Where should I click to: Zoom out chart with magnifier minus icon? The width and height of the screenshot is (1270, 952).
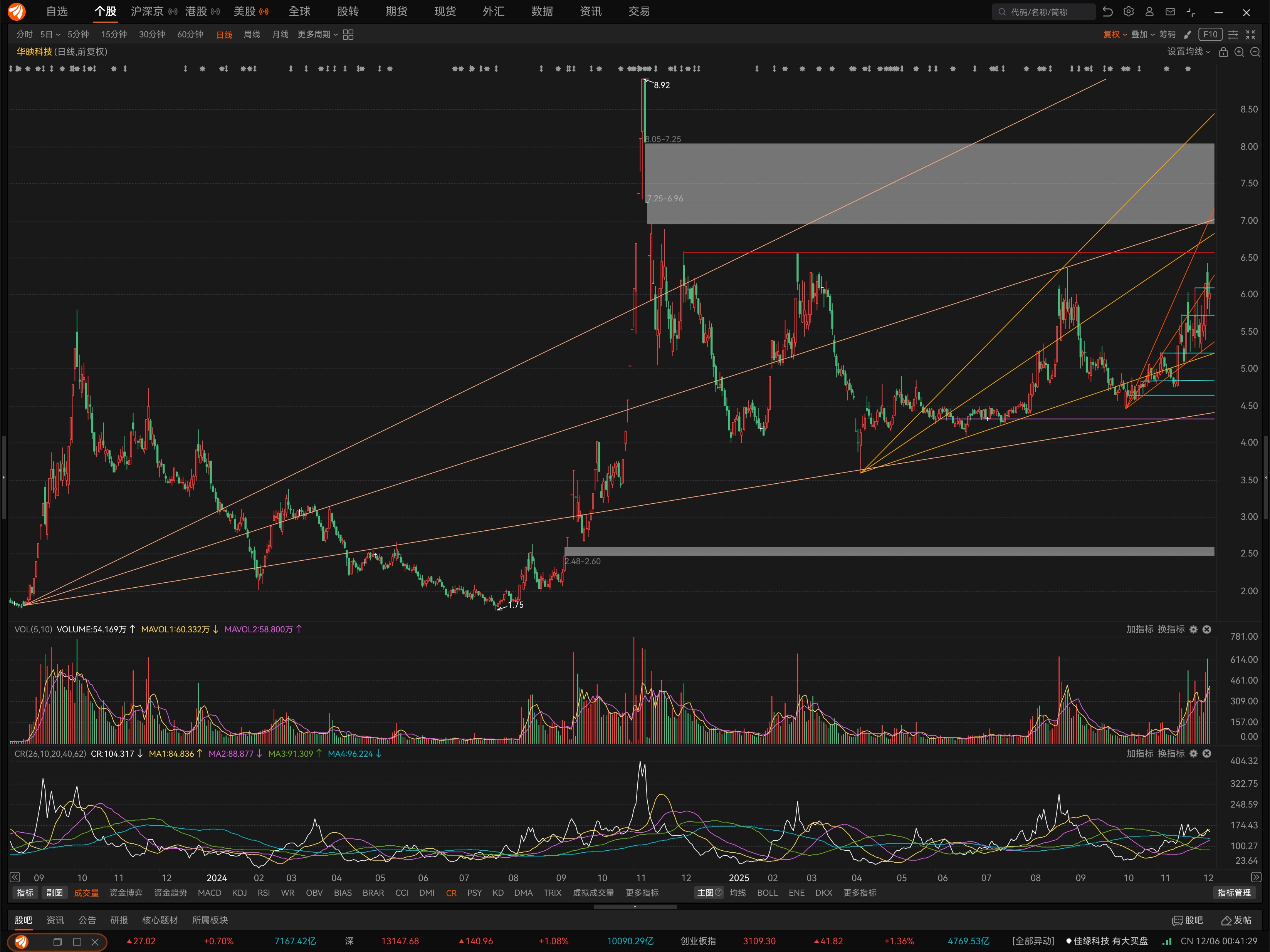coord(1255,52)
